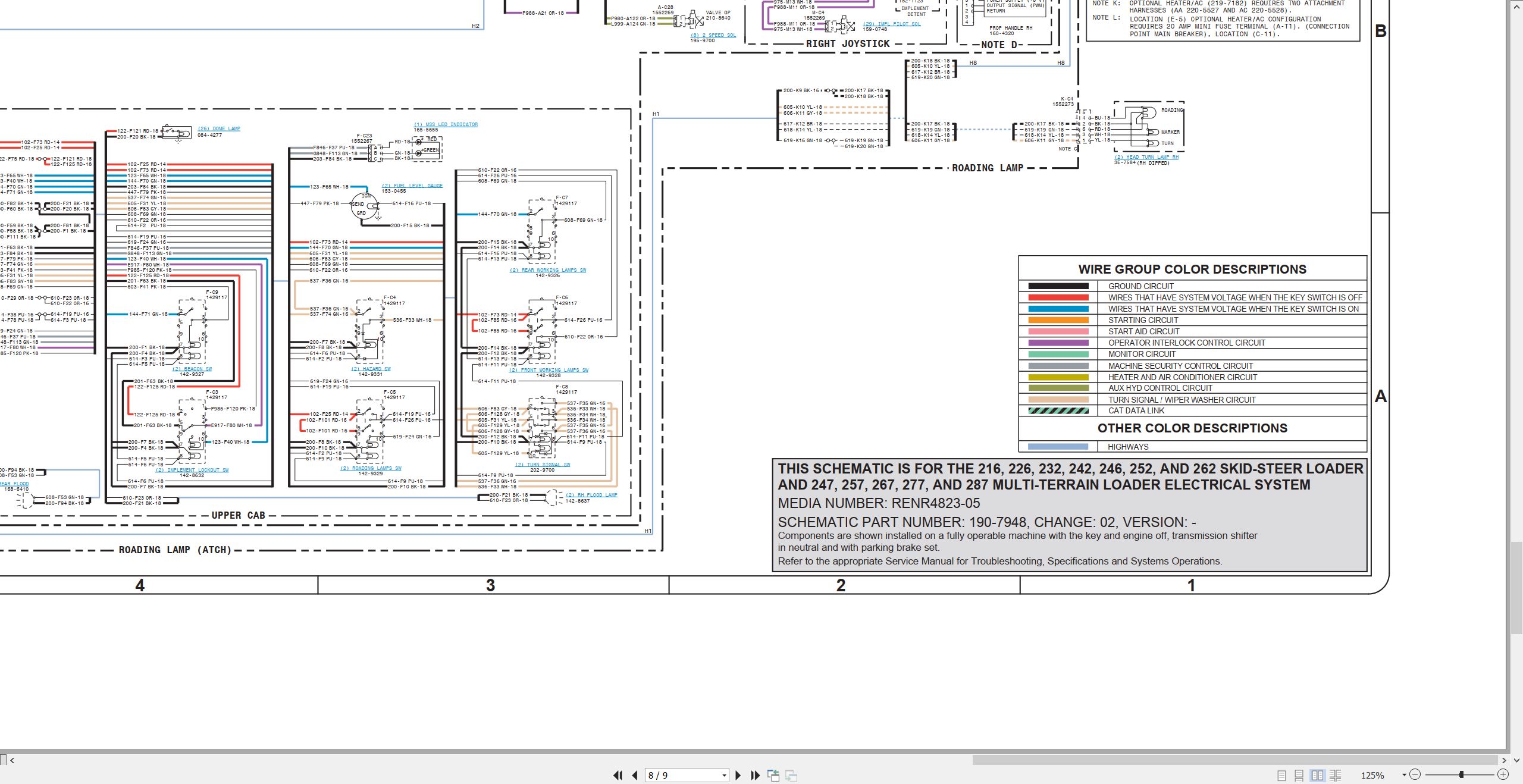This screenshot has height=784, width=1523.
Task: Click the zoom out minus button
Action: click(1415, 774)
